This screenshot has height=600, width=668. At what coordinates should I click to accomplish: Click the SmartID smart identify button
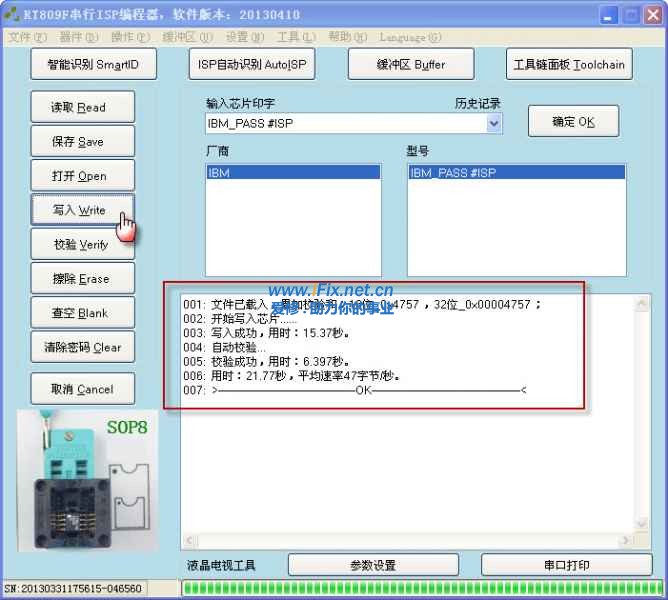click(x=93, y=65)
